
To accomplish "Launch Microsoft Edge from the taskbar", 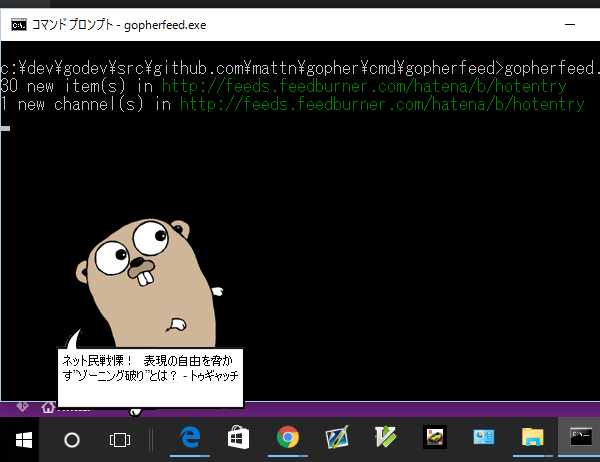I will 190,438.
